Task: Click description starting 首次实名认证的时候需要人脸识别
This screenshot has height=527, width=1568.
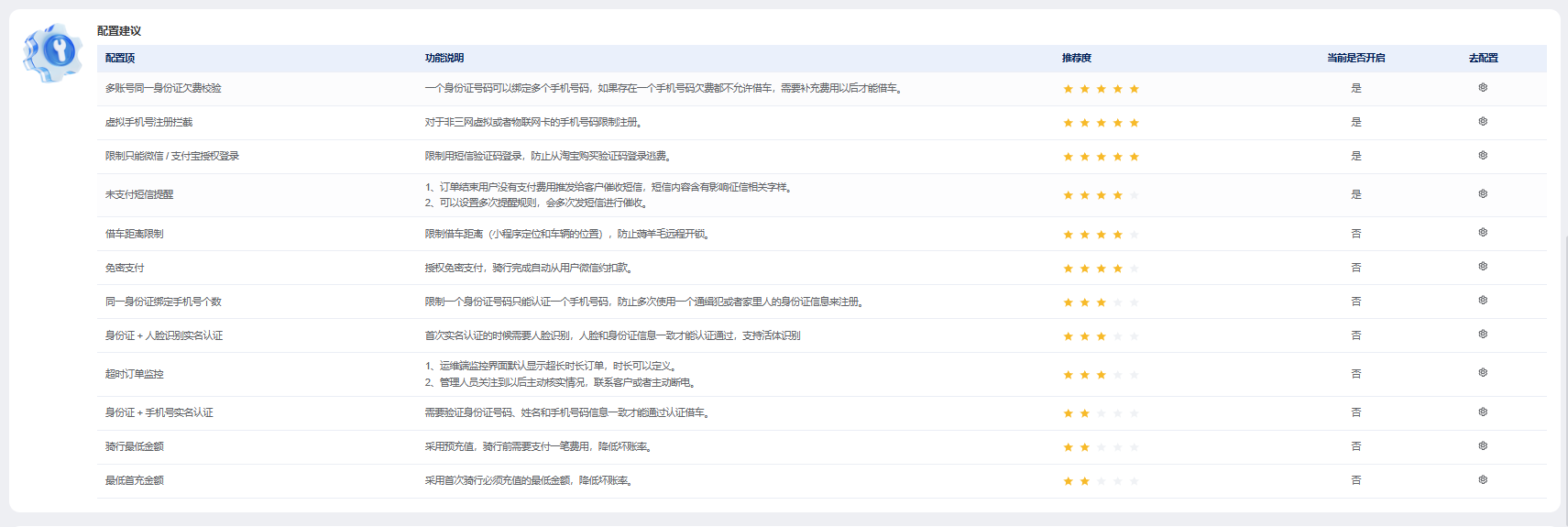Action: click(612, 336)
